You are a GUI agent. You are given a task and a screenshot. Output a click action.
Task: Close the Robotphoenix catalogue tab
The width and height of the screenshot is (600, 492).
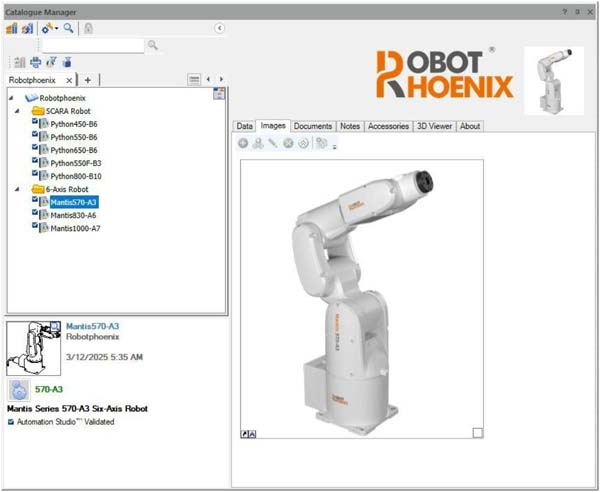pyautogui.click(x=69, y=80)
